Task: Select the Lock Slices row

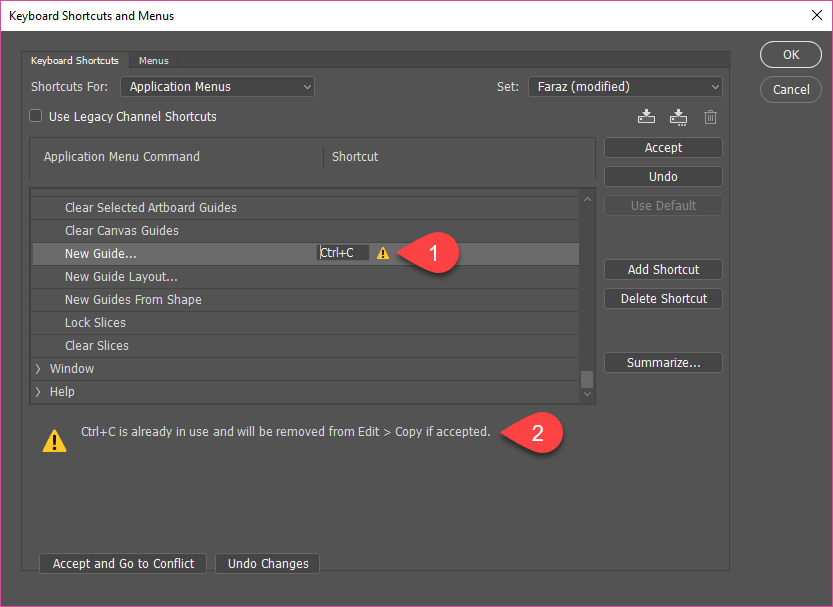Action: (305, 322)
